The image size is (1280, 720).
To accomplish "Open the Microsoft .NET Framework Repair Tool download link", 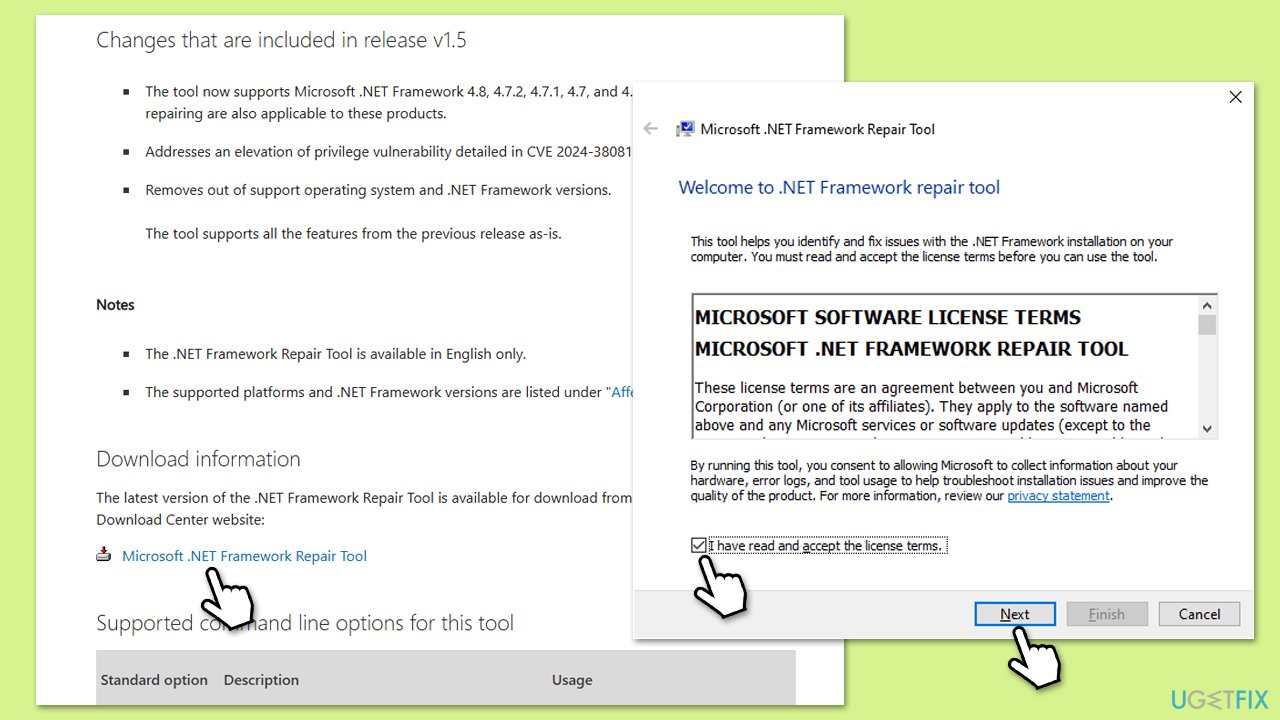I will 244,556.
